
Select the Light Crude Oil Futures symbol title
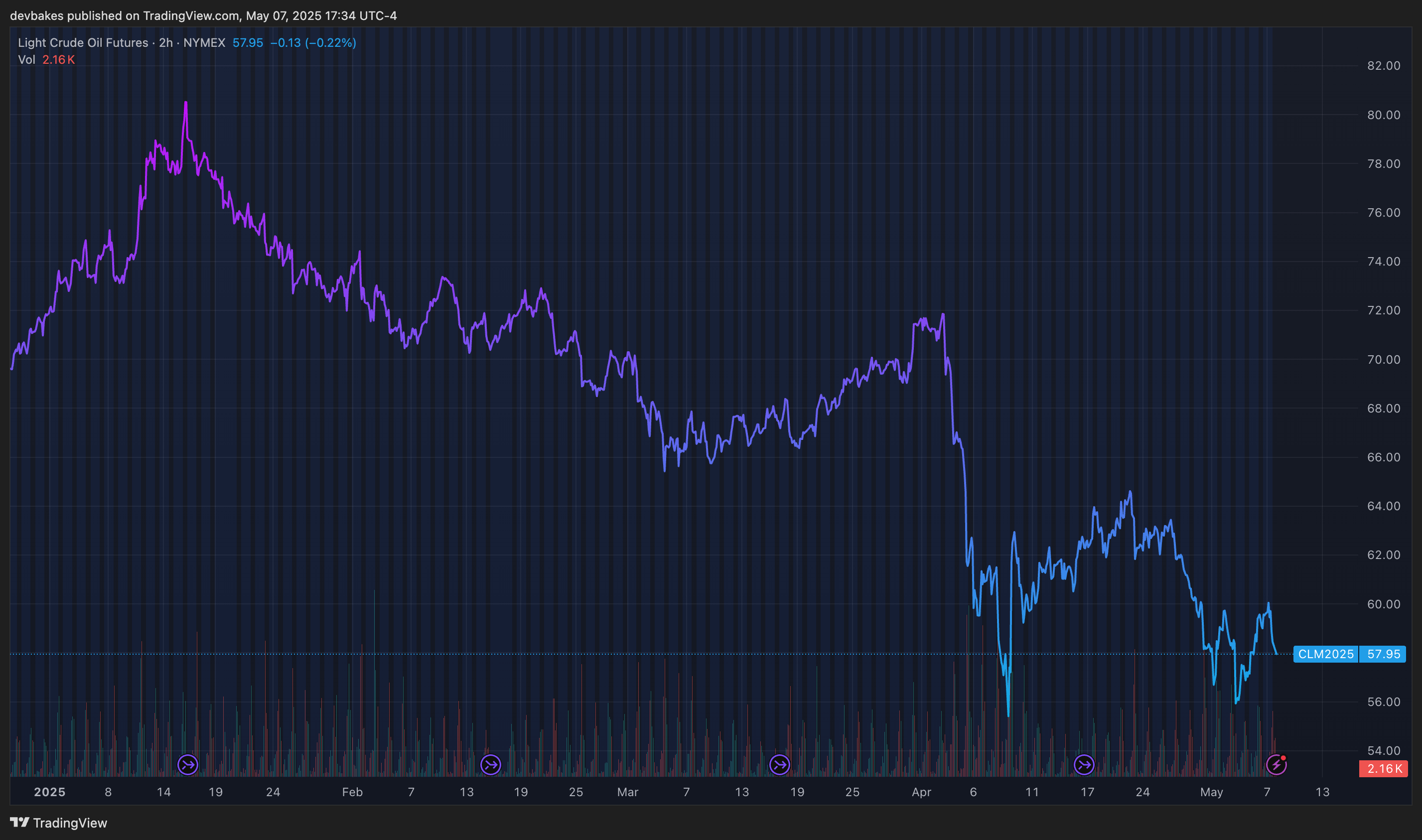pos(83,42)
